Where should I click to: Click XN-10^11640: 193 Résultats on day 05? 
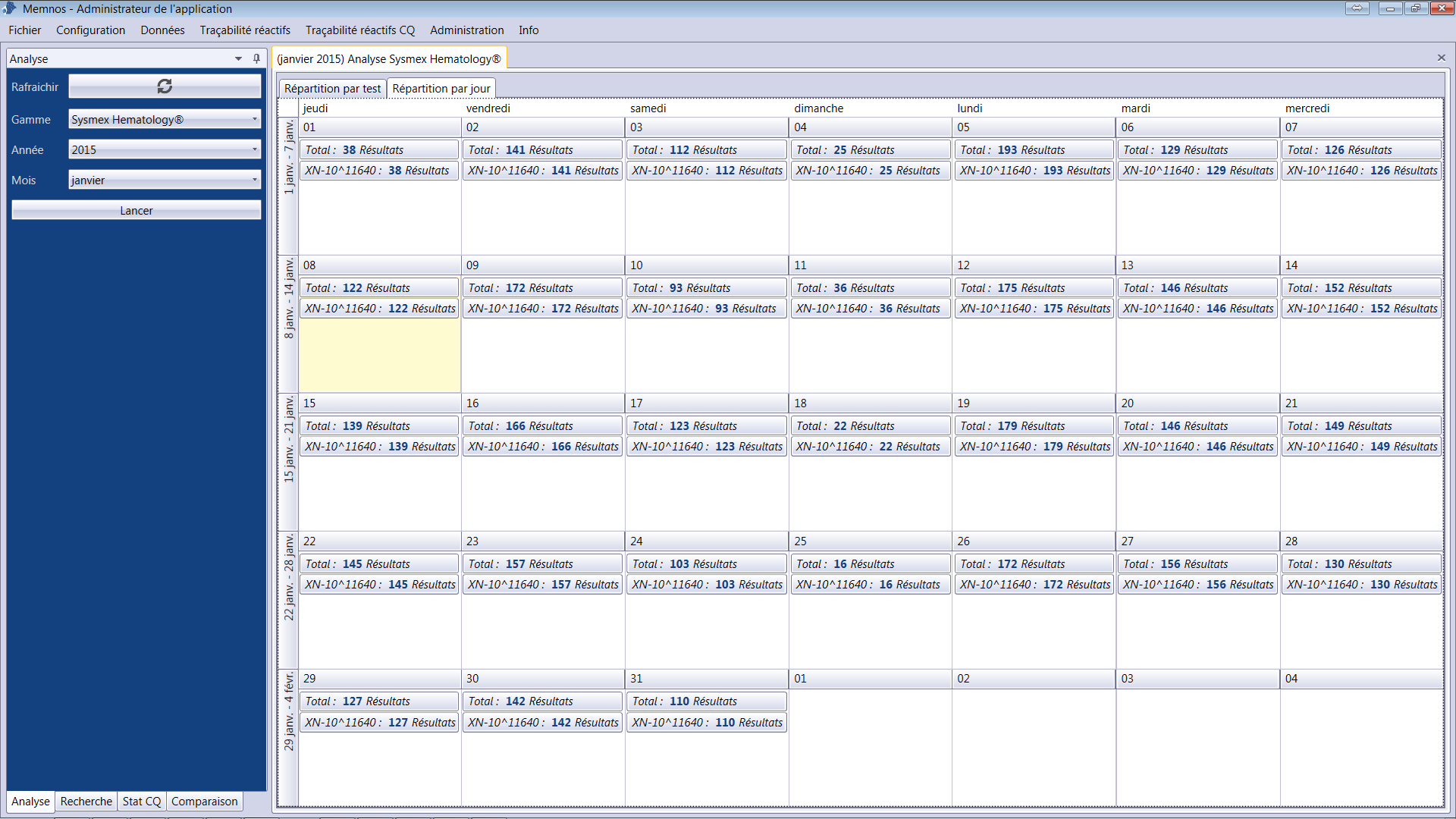point(1034,170)
